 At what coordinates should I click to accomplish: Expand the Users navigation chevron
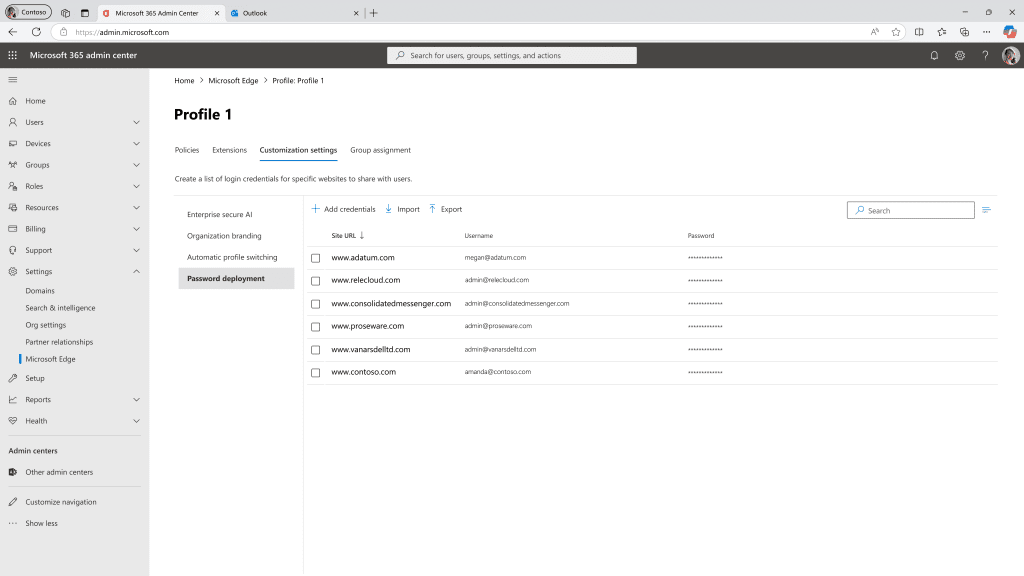pyautogui.click(x=136, y=122)
